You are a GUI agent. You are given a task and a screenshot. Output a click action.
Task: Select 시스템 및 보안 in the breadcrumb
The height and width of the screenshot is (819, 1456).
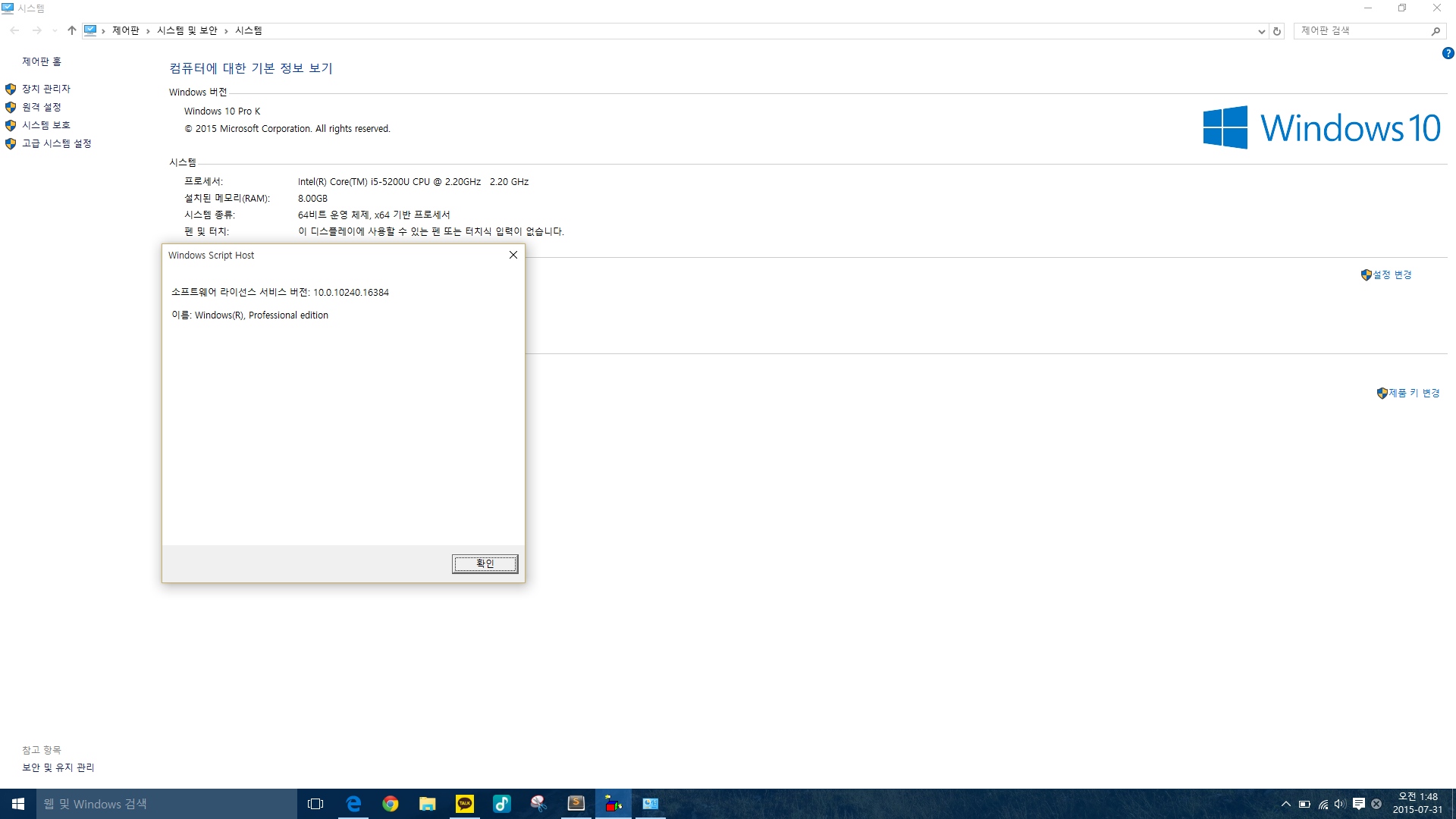point(187,30)
